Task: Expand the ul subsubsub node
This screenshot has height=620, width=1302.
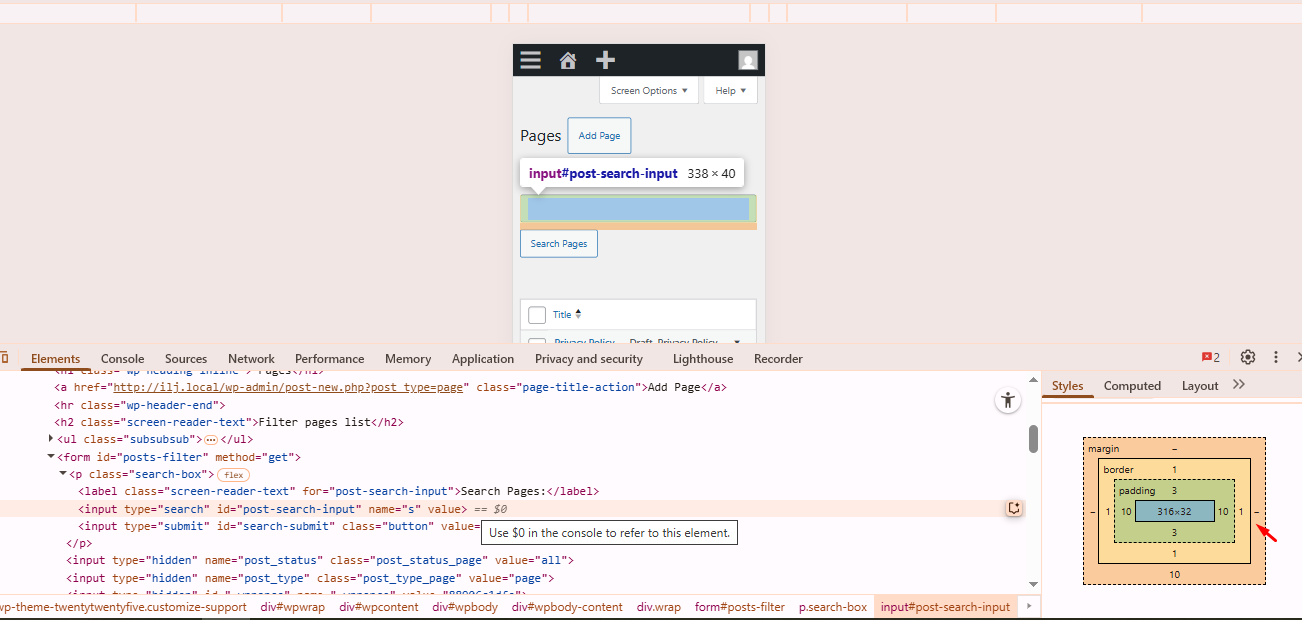Action: click(x=51, y=439)
